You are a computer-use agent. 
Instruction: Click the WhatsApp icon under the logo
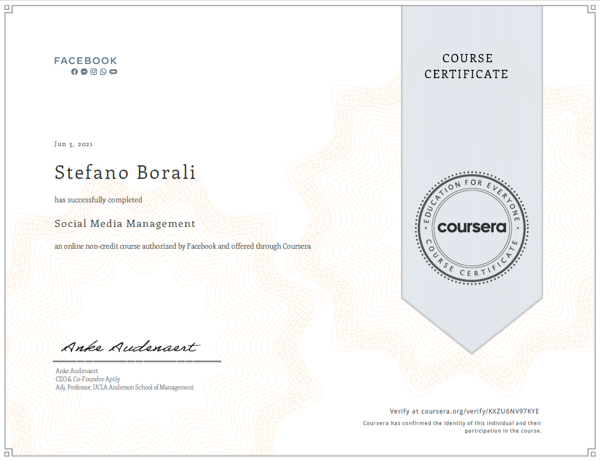click(x=103, y=72)
